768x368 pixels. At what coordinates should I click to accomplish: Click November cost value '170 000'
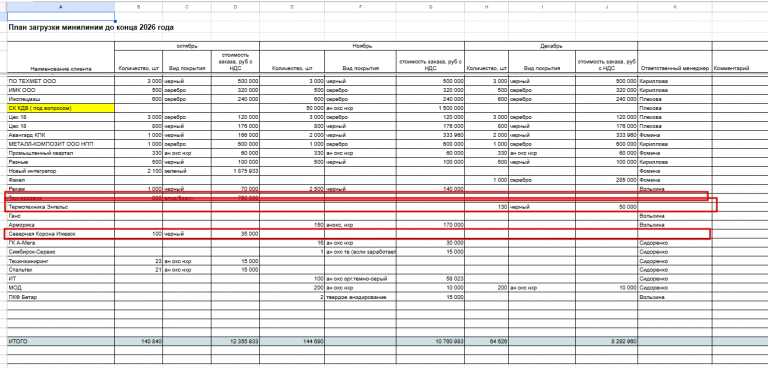click(x=431, y=225)
